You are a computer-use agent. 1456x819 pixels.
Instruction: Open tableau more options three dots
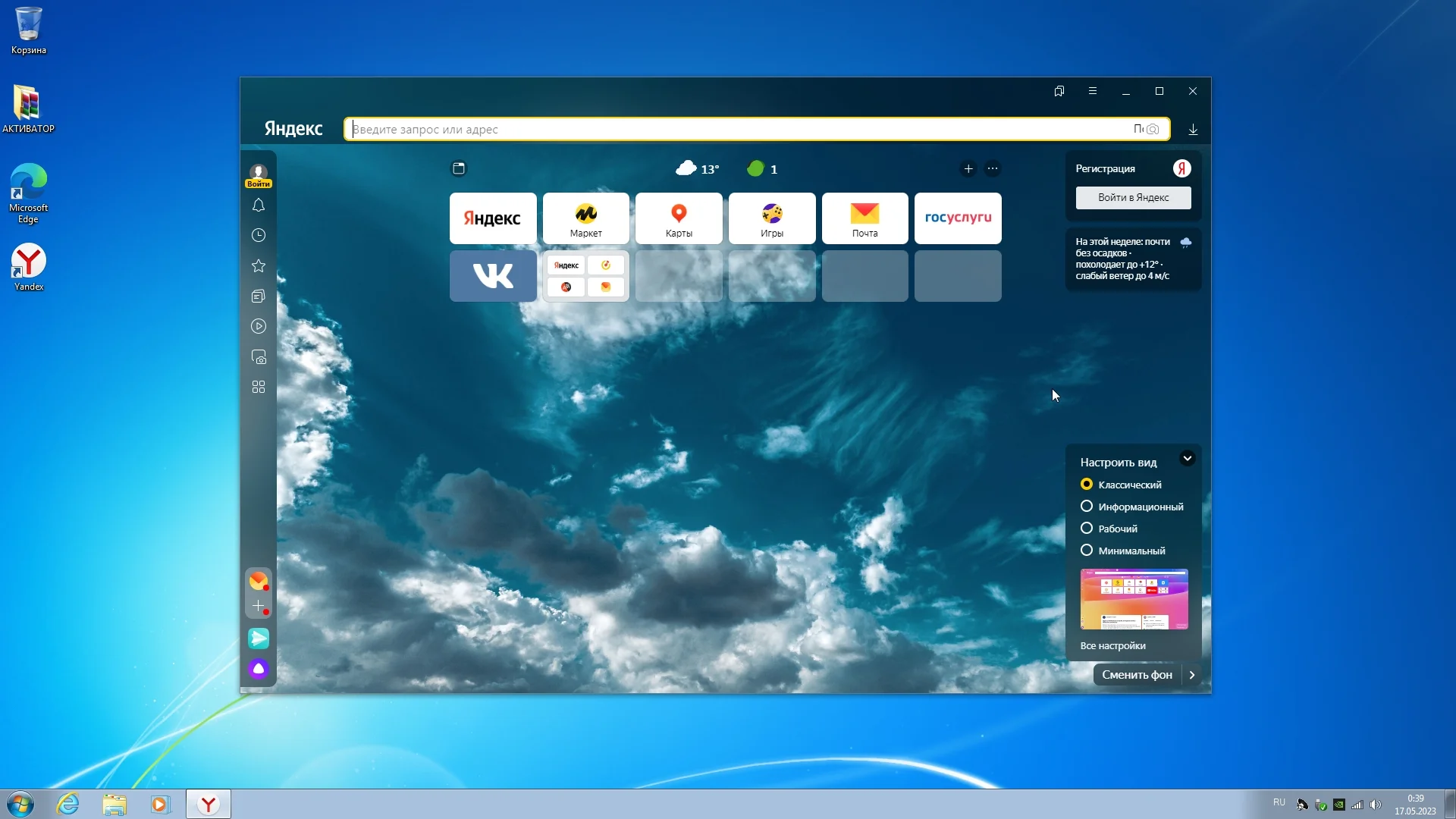click(x=993, y=169)
